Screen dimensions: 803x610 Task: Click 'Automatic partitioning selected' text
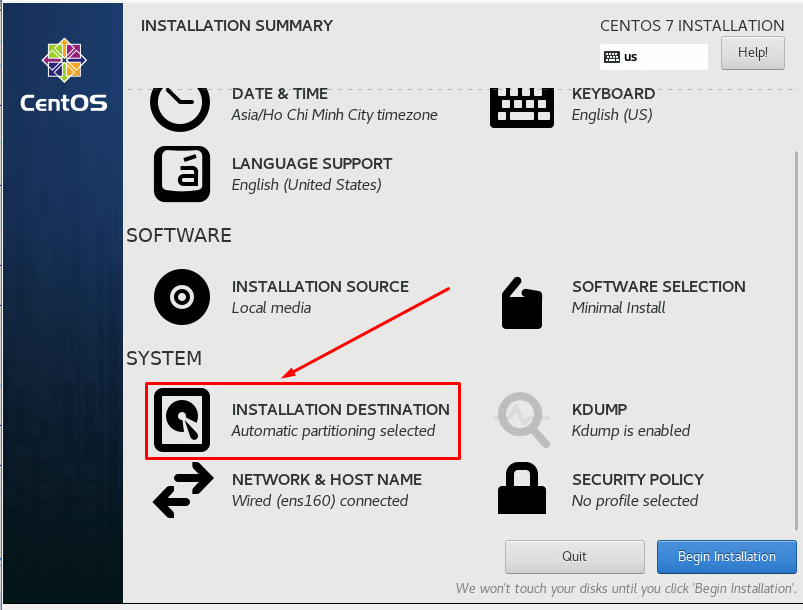click(x=333, y=431)
